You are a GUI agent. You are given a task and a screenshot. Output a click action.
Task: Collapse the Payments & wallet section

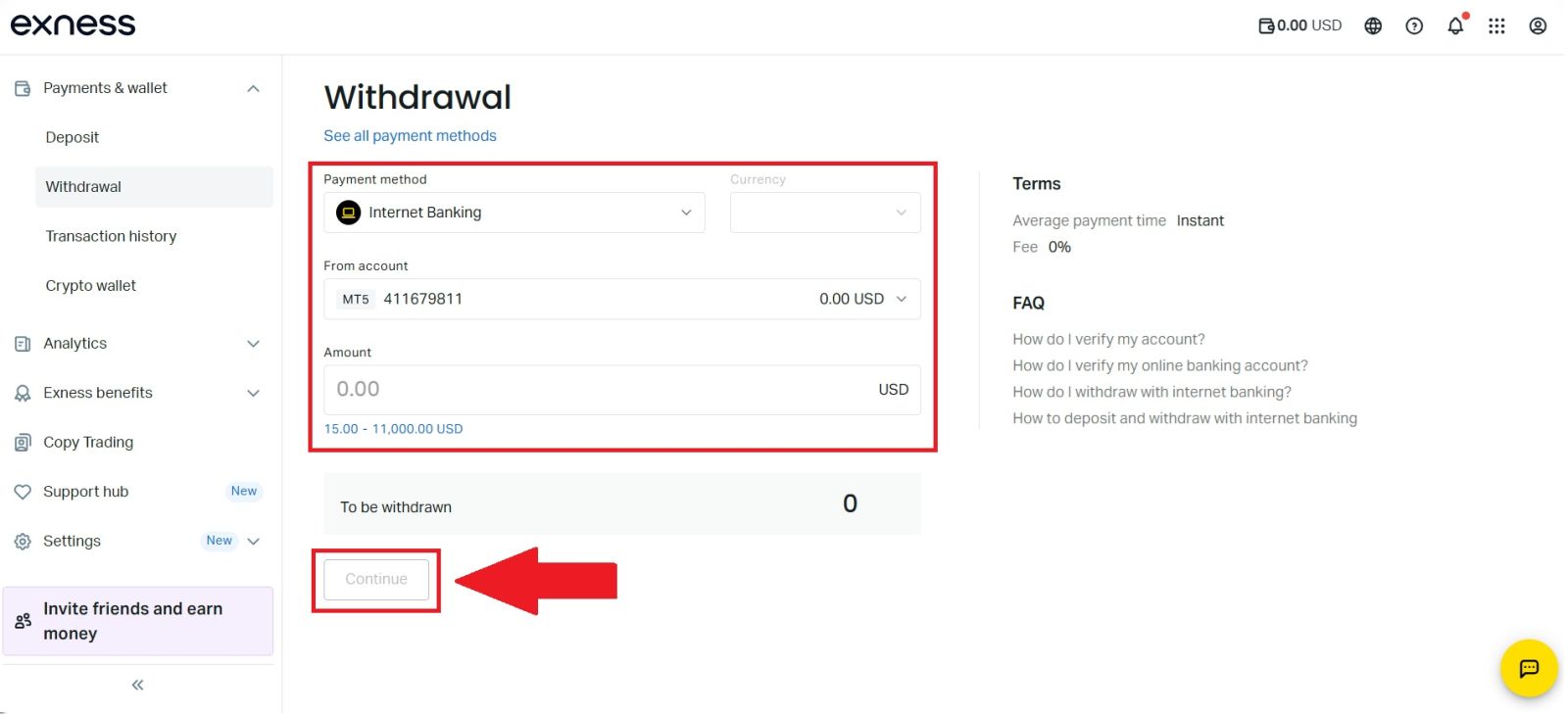[x=253, y=88]
